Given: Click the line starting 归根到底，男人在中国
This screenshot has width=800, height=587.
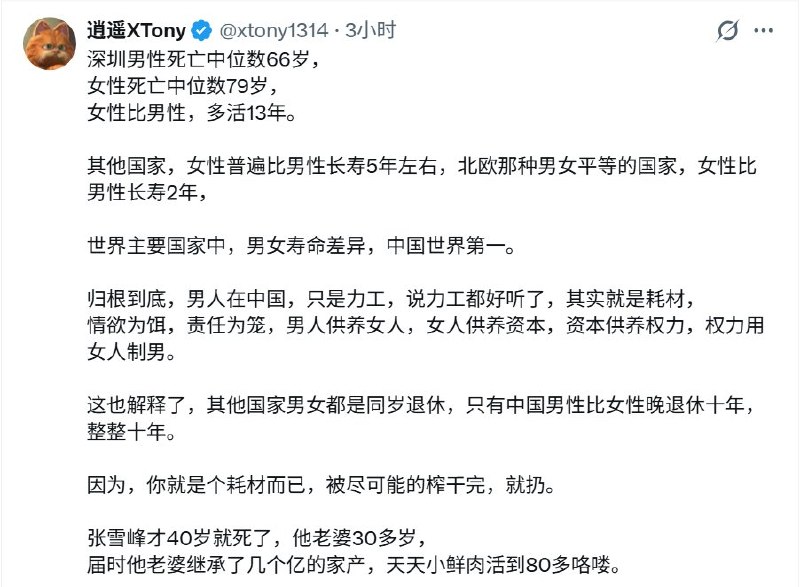Looking at the screenshot, I should click(x=390, y=300).
